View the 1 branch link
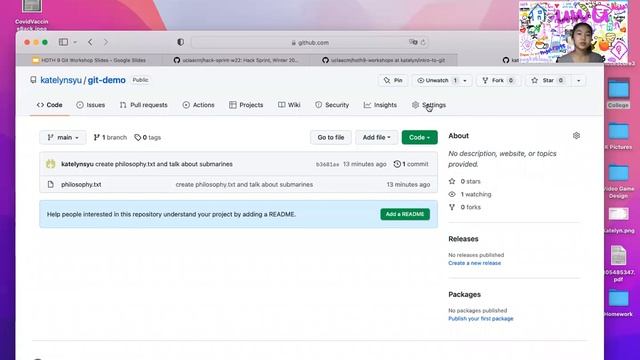The height and width of the screenshot is (360, 640). [110, 138]
